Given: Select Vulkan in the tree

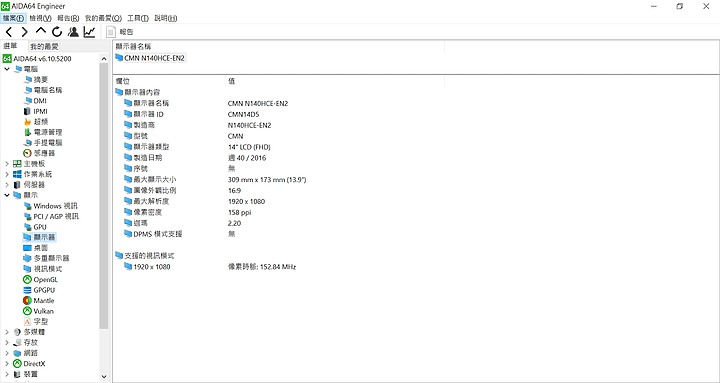Looking at the screenshot, I should point(38,311).
